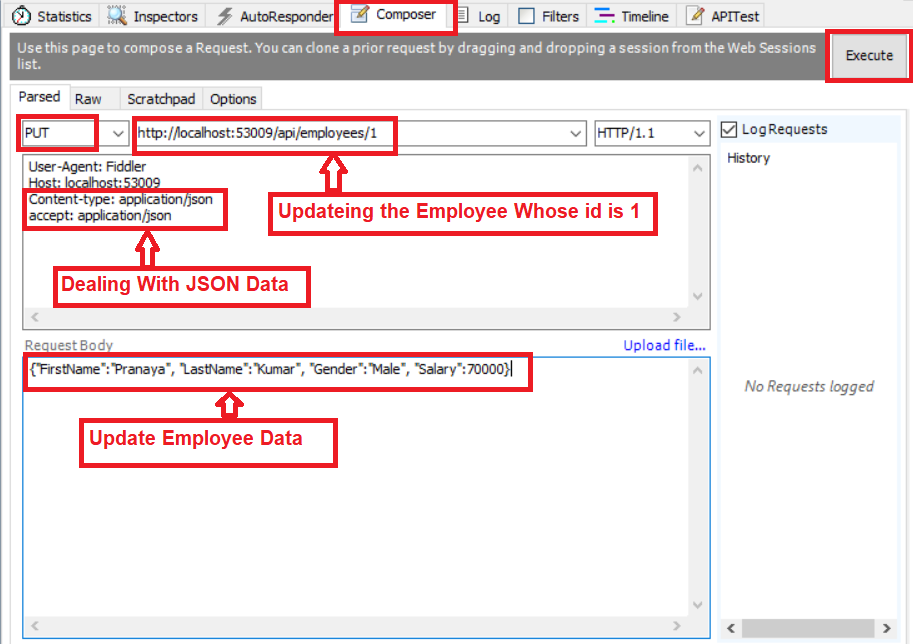Screen dimensions: 913x644
Task: Open the Scratchpad tab
Action: [161, 98]
